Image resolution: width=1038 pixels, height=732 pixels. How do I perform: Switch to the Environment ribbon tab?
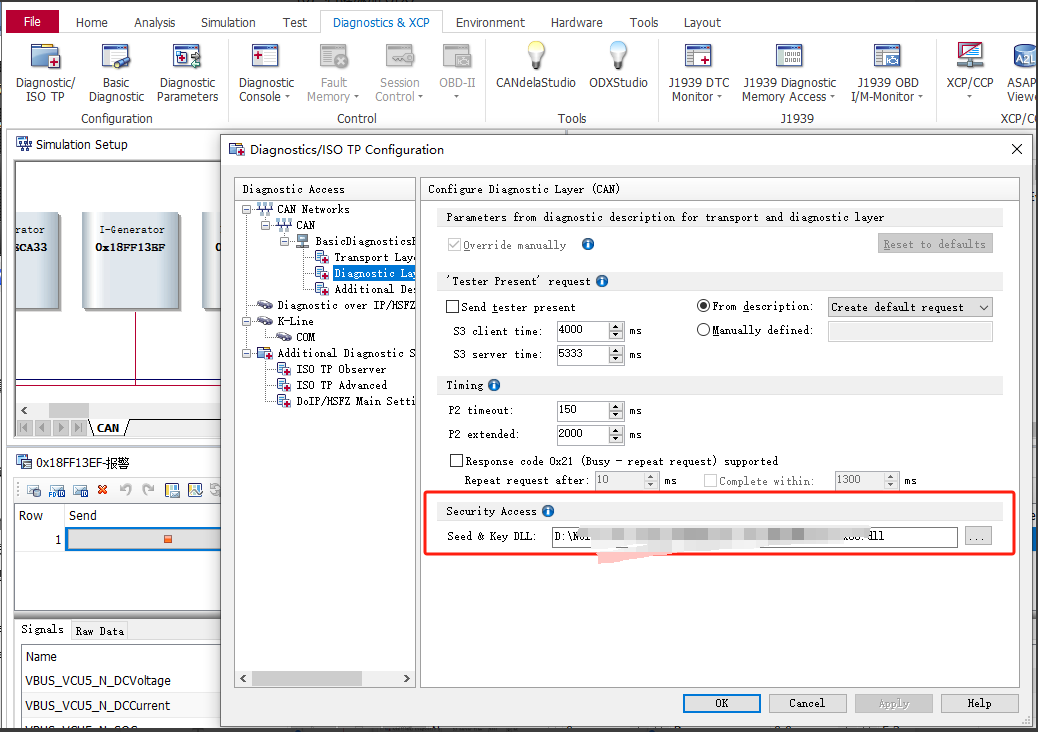tap(490, 23)
